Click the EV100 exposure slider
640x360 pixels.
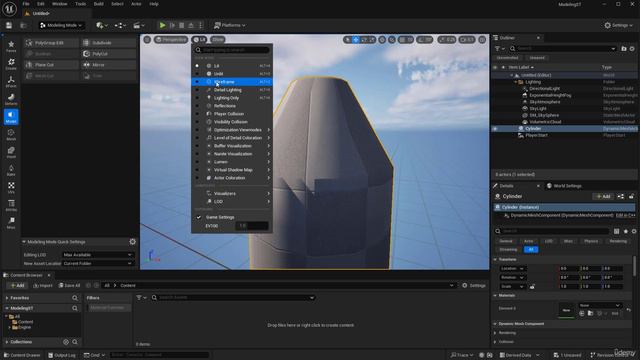pyautogui.click(x=252, y=226)
